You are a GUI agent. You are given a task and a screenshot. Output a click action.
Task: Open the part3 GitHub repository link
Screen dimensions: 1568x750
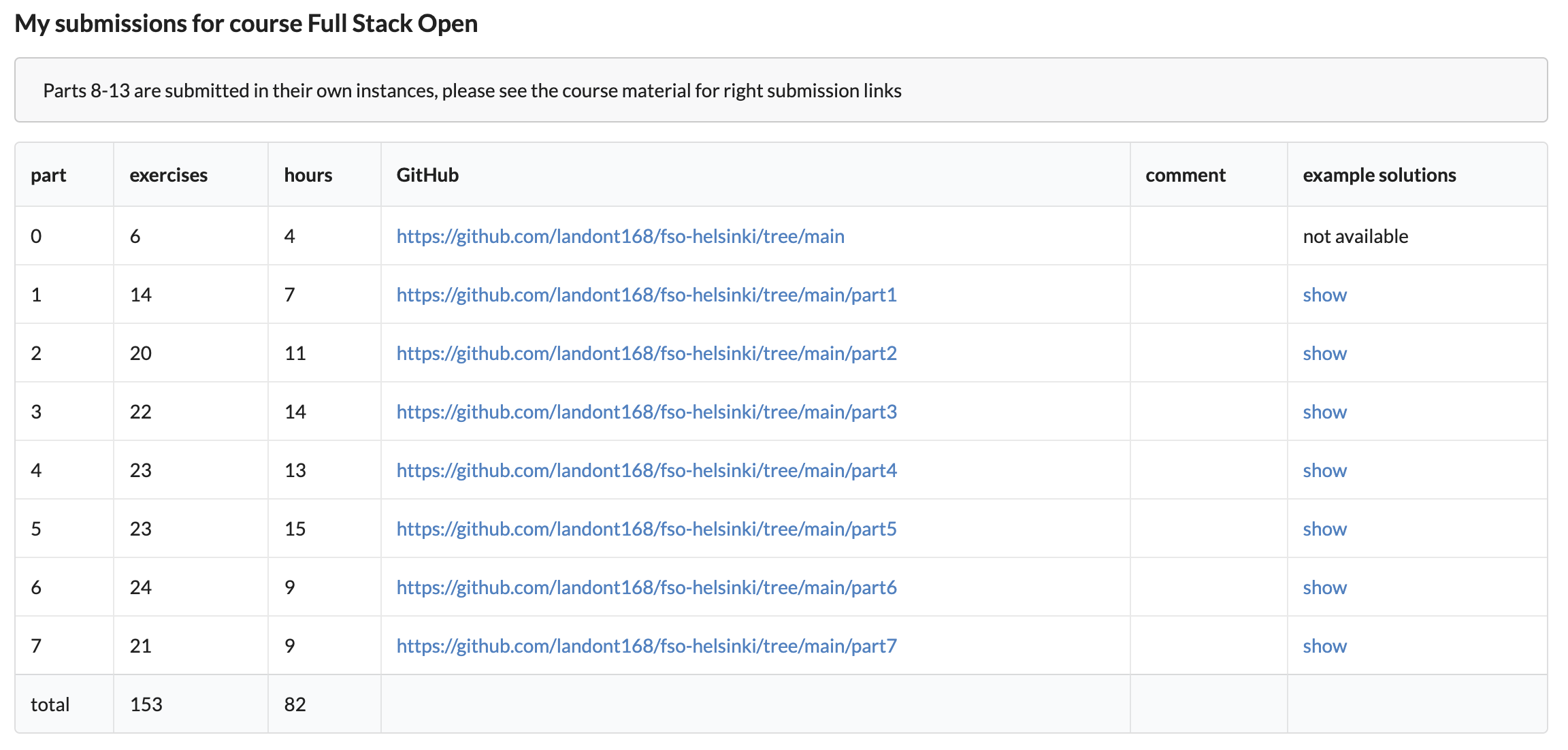coord(647,412)
